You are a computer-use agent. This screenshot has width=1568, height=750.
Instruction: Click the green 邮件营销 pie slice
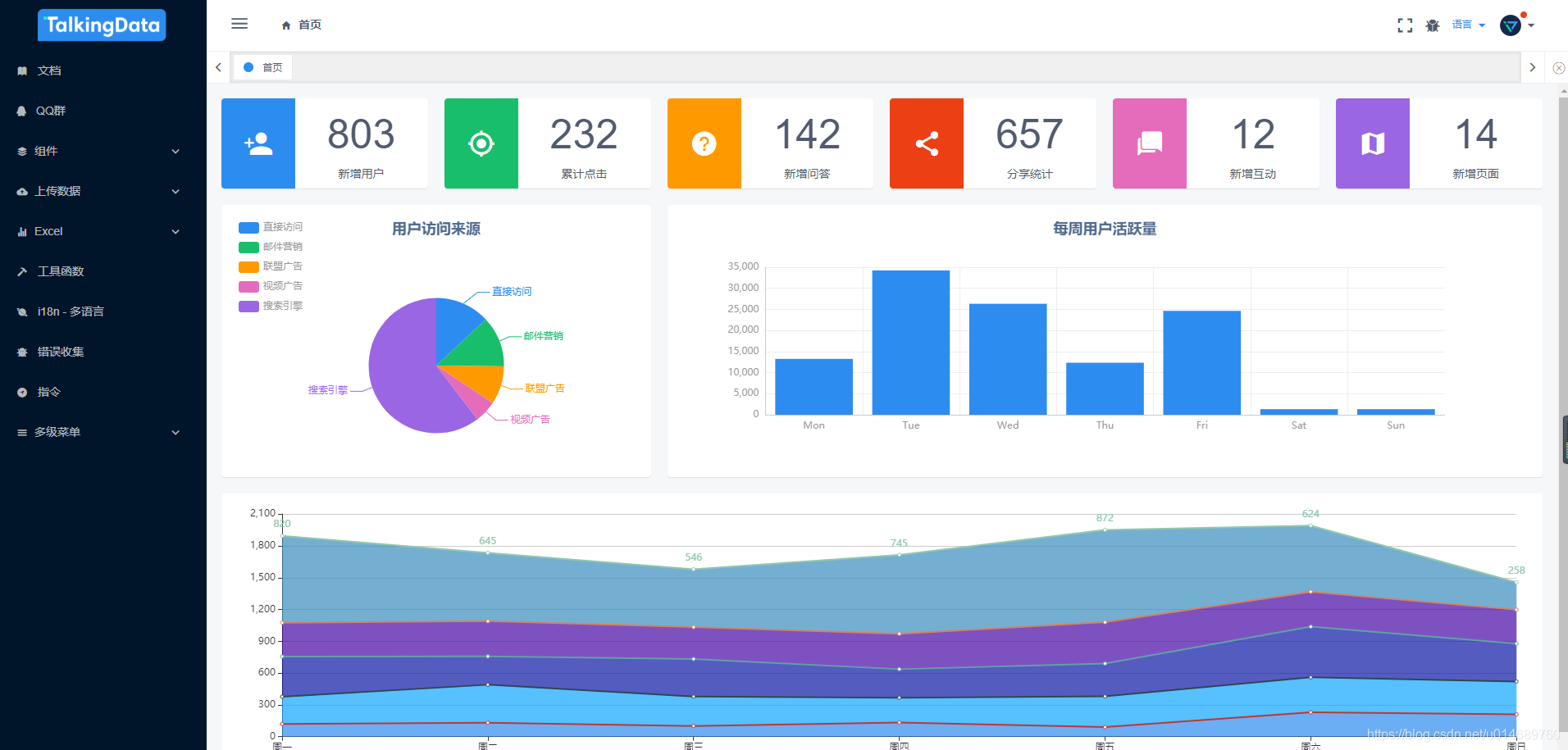pyautogui.click(x=480, y=348)
